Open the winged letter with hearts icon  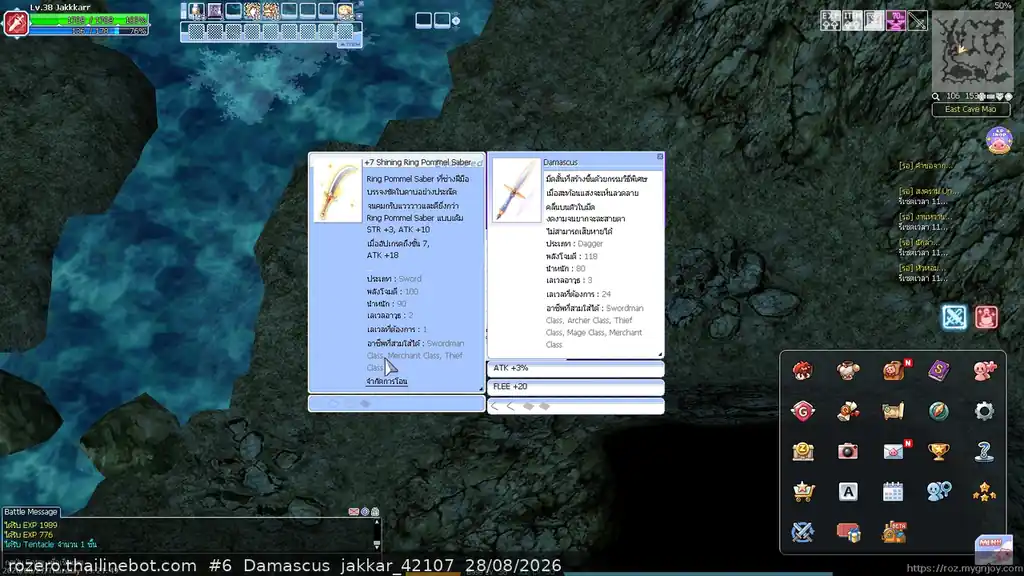coord(848,411)
